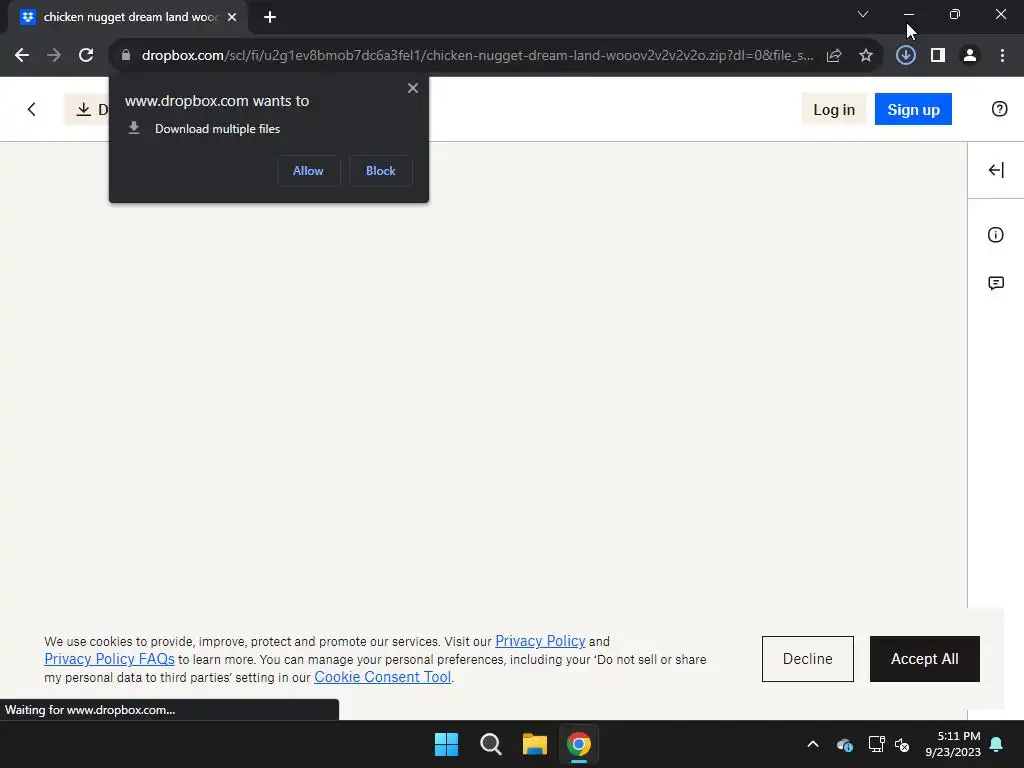Open the notifications bell icon
Screen dimensions: 1024x768
click(x=997, y=744)
